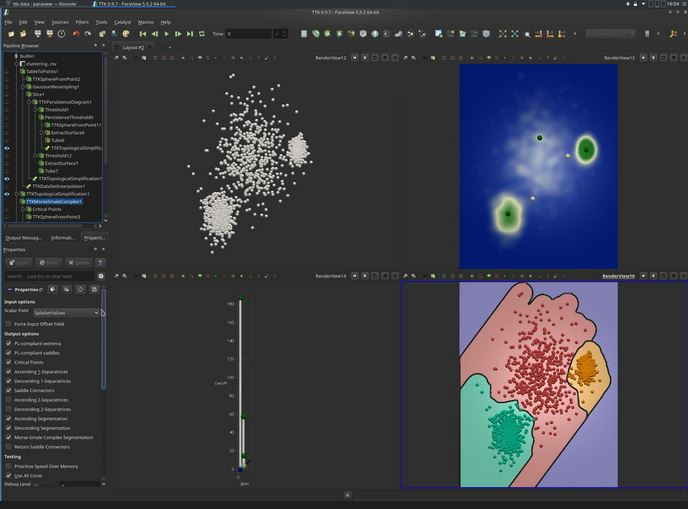This screenshot has width=688, height=509.
Task: Switch to the Information tab
Action: (x=64, y=238)
